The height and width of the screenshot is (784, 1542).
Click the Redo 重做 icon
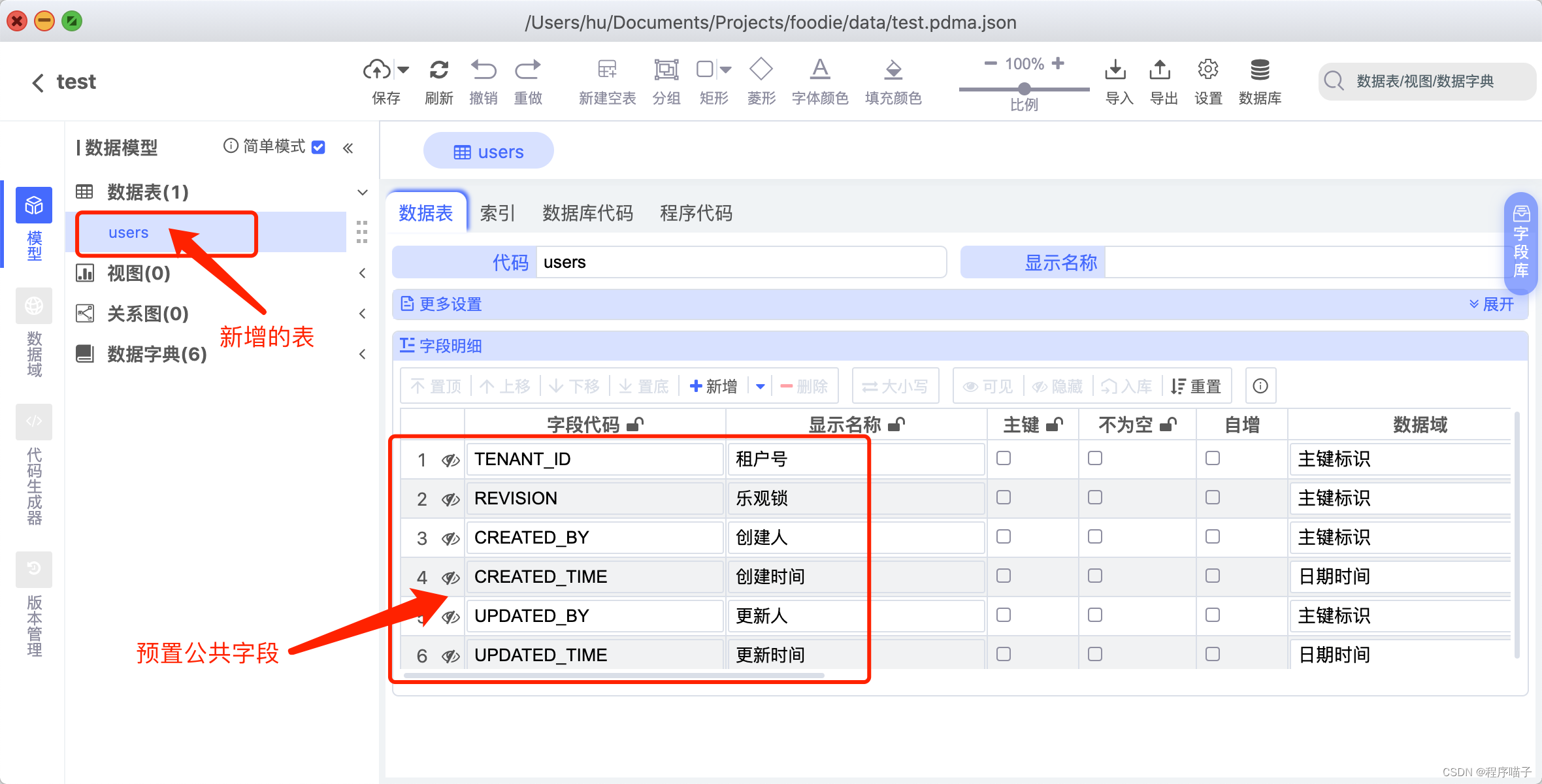point(528,69)
